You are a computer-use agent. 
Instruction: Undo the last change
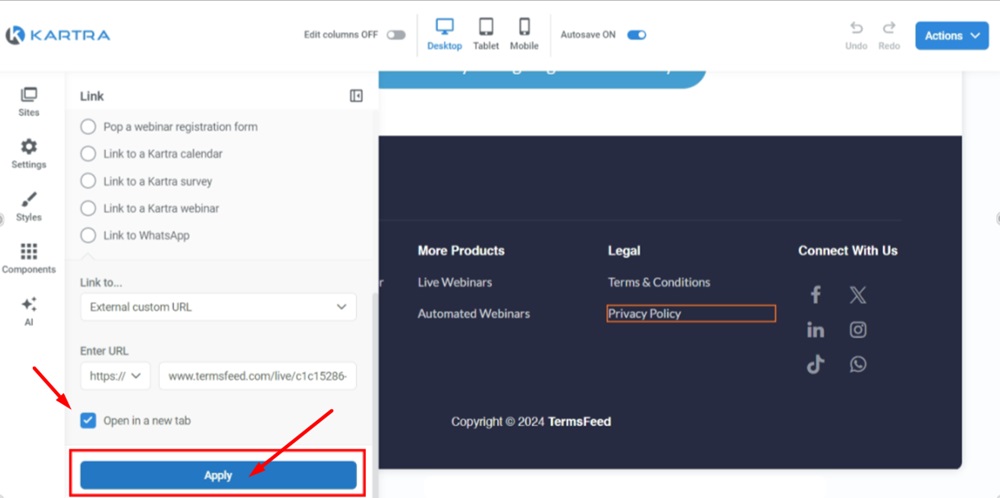pyautogui.click(x=857, y=36)
